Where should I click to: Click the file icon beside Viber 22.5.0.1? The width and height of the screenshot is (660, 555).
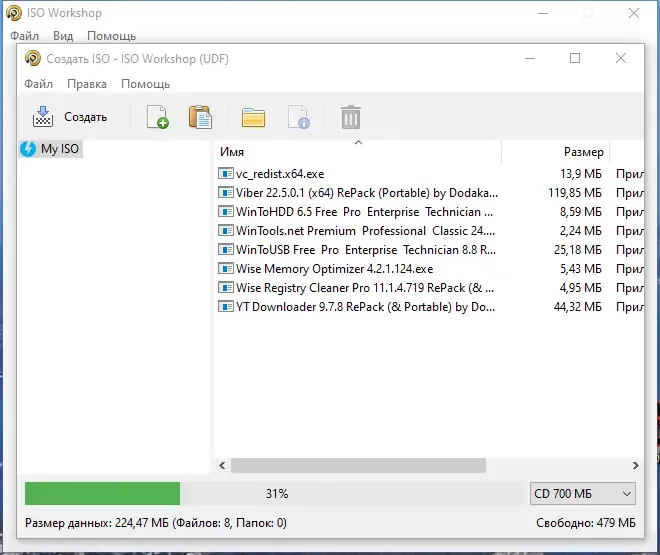226,193
